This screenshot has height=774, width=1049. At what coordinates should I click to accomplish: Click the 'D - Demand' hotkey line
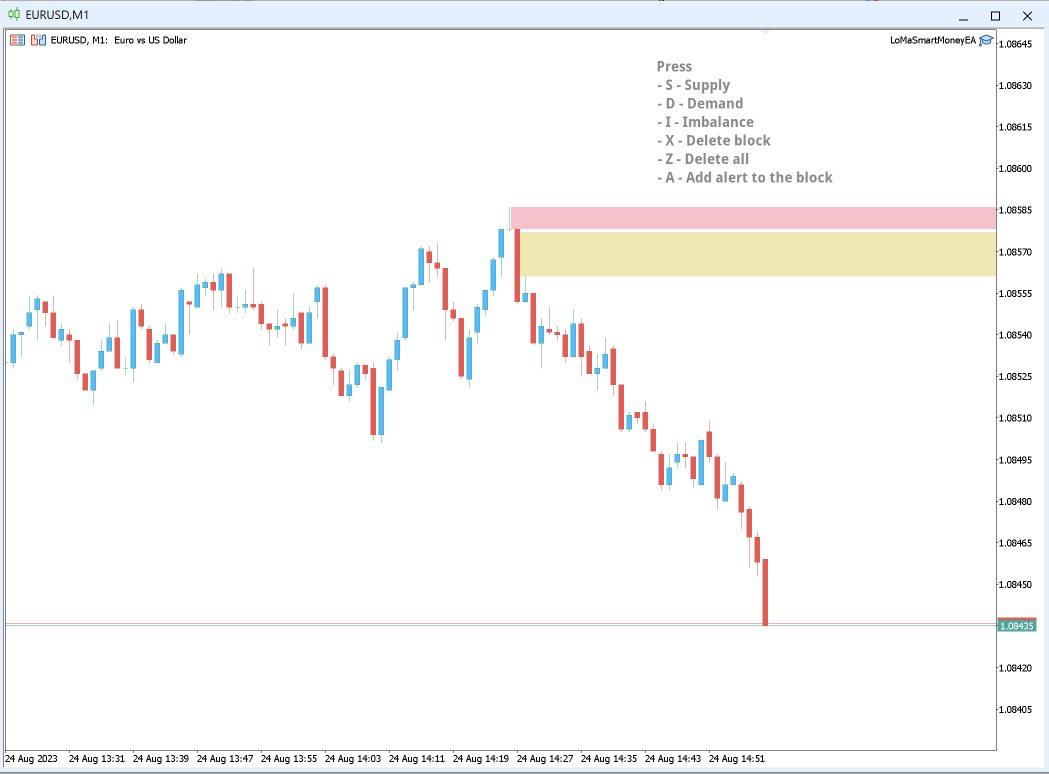click(x=700, y=103)
